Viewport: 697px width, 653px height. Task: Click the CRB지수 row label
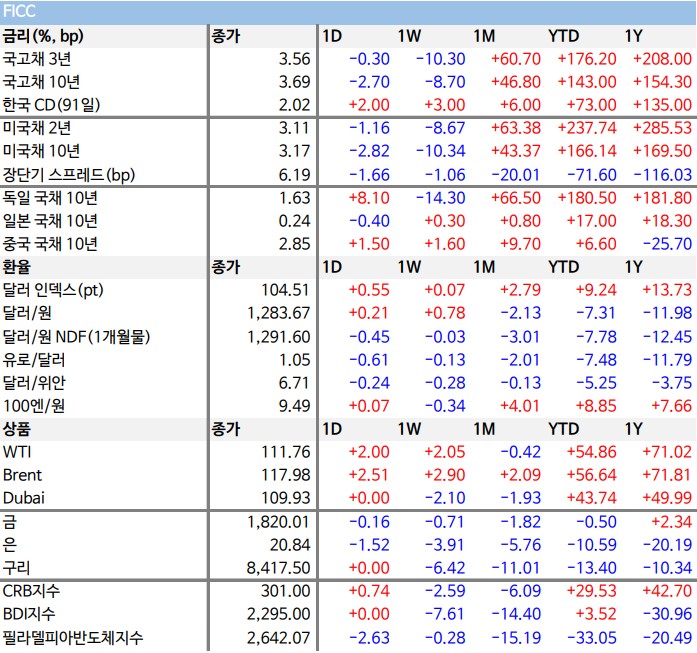pos(31,591)
